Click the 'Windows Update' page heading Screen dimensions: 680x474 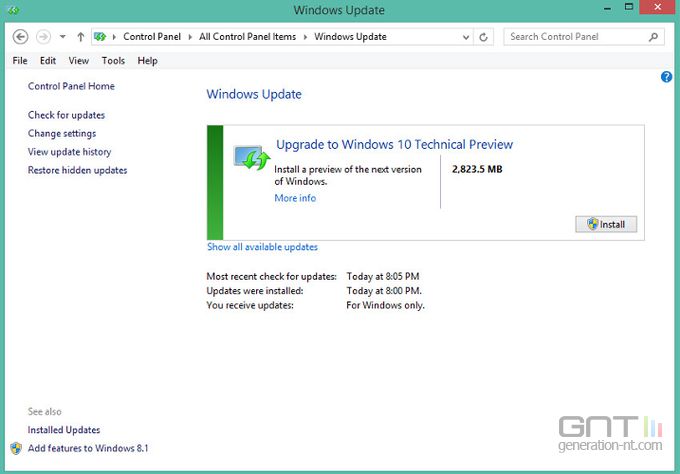tap(254, 94)
